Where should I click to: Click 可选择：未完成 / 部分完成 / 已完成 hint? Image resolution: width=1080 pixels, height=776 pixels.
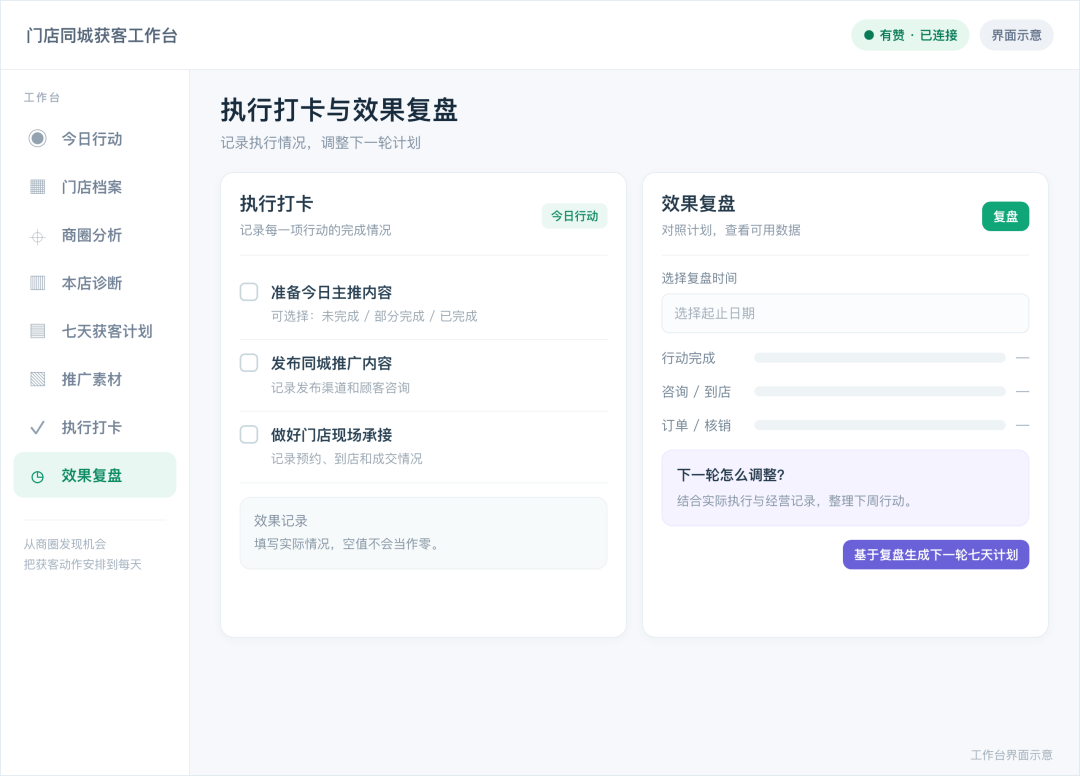point(374,316)
